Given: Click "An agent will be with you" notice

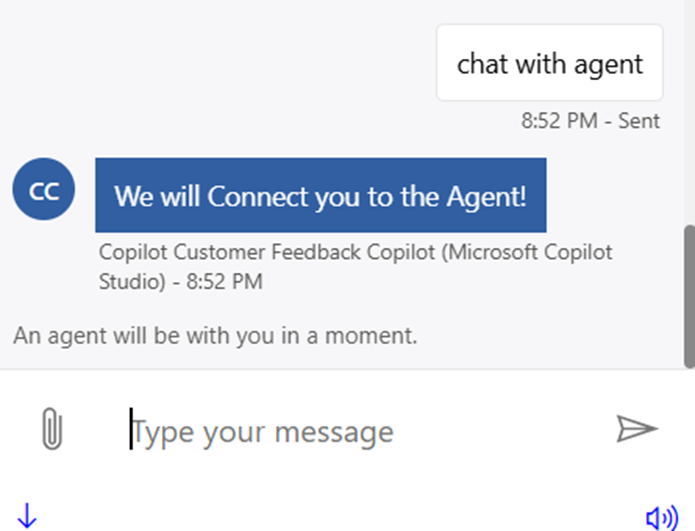Looking at the screenshot, I should [x=215, y=335].
